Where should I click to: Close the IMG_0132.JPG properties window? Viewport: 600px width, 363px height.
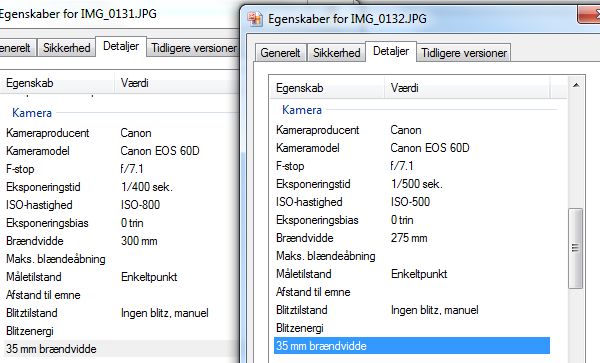click(589, 15)
